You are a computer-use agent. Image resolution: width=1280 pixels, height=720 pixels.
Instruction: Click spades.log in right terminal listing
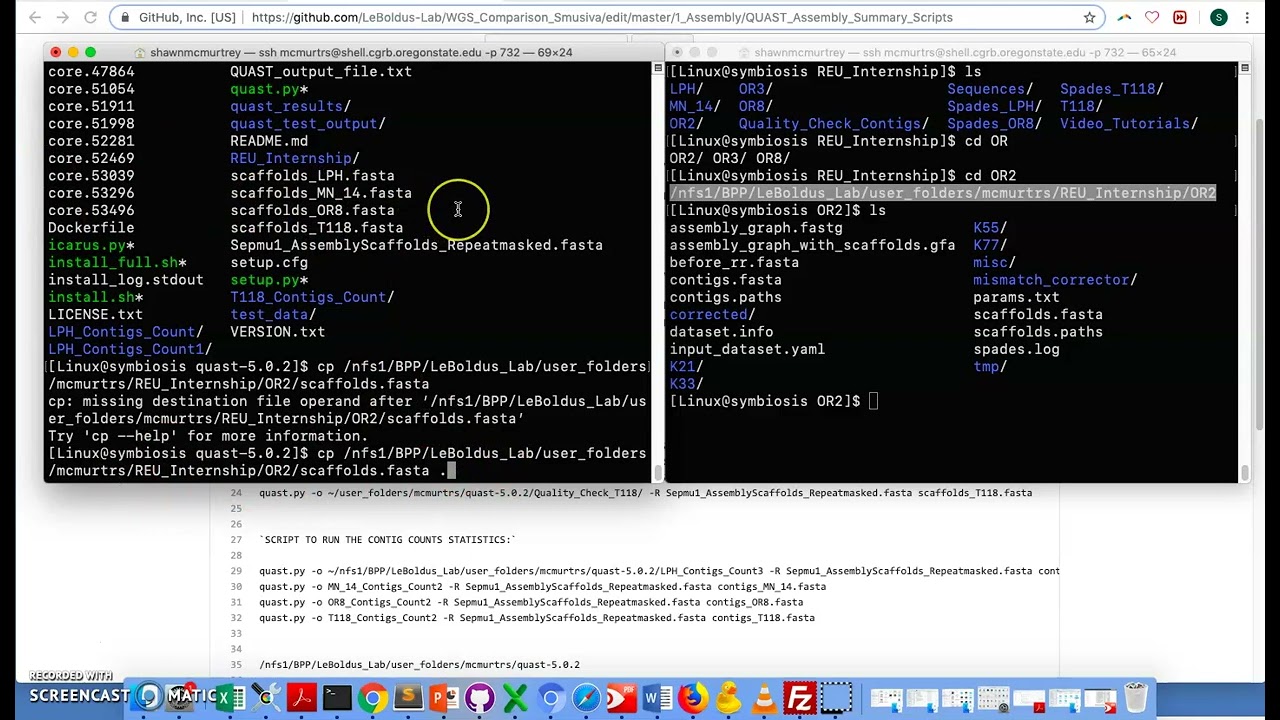[x=1016, y=350]
